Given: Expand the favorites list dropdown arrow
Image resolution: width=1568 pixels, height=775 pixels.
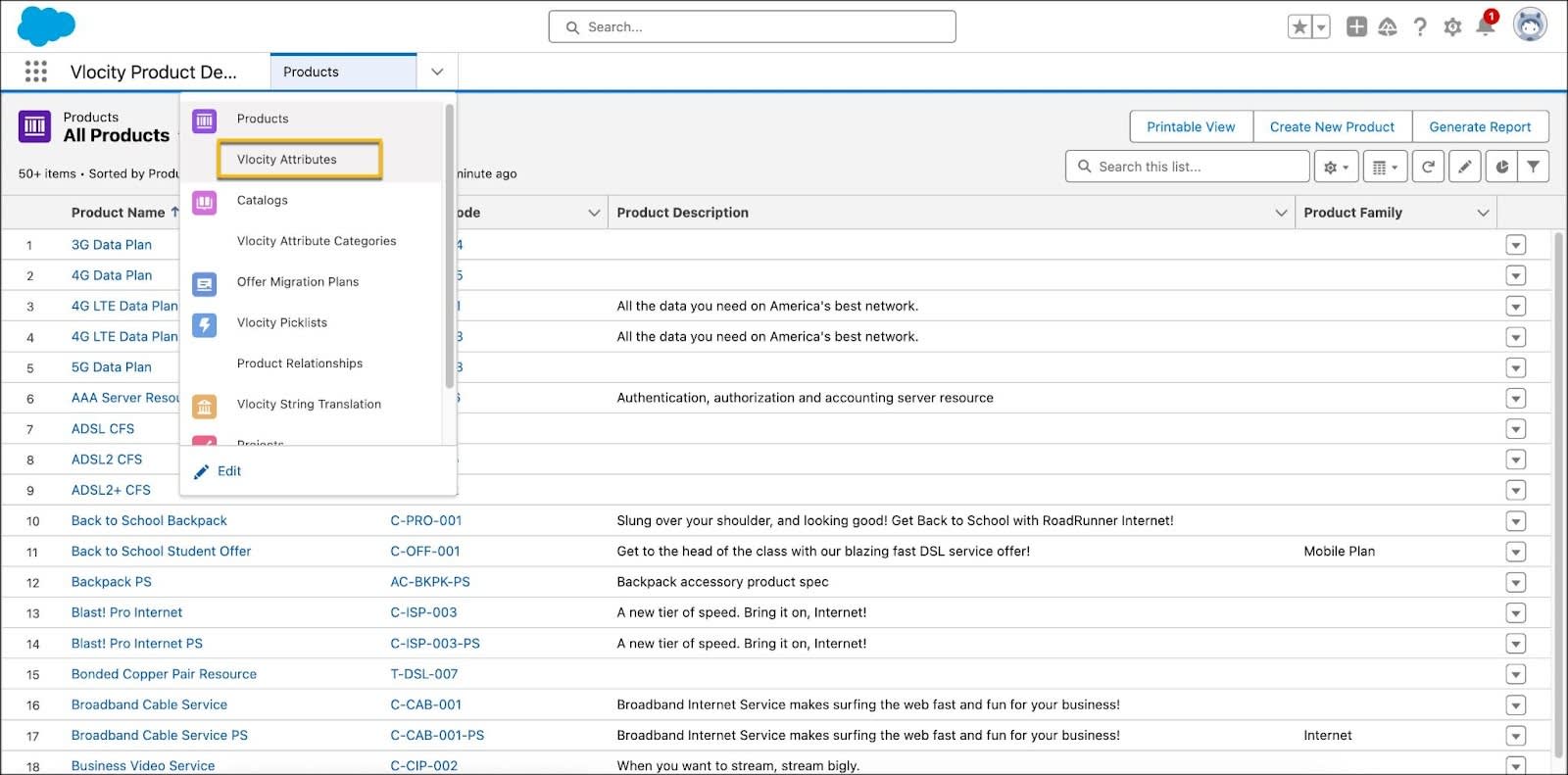Looking at the screenshot, I should tap(1321, 27).
